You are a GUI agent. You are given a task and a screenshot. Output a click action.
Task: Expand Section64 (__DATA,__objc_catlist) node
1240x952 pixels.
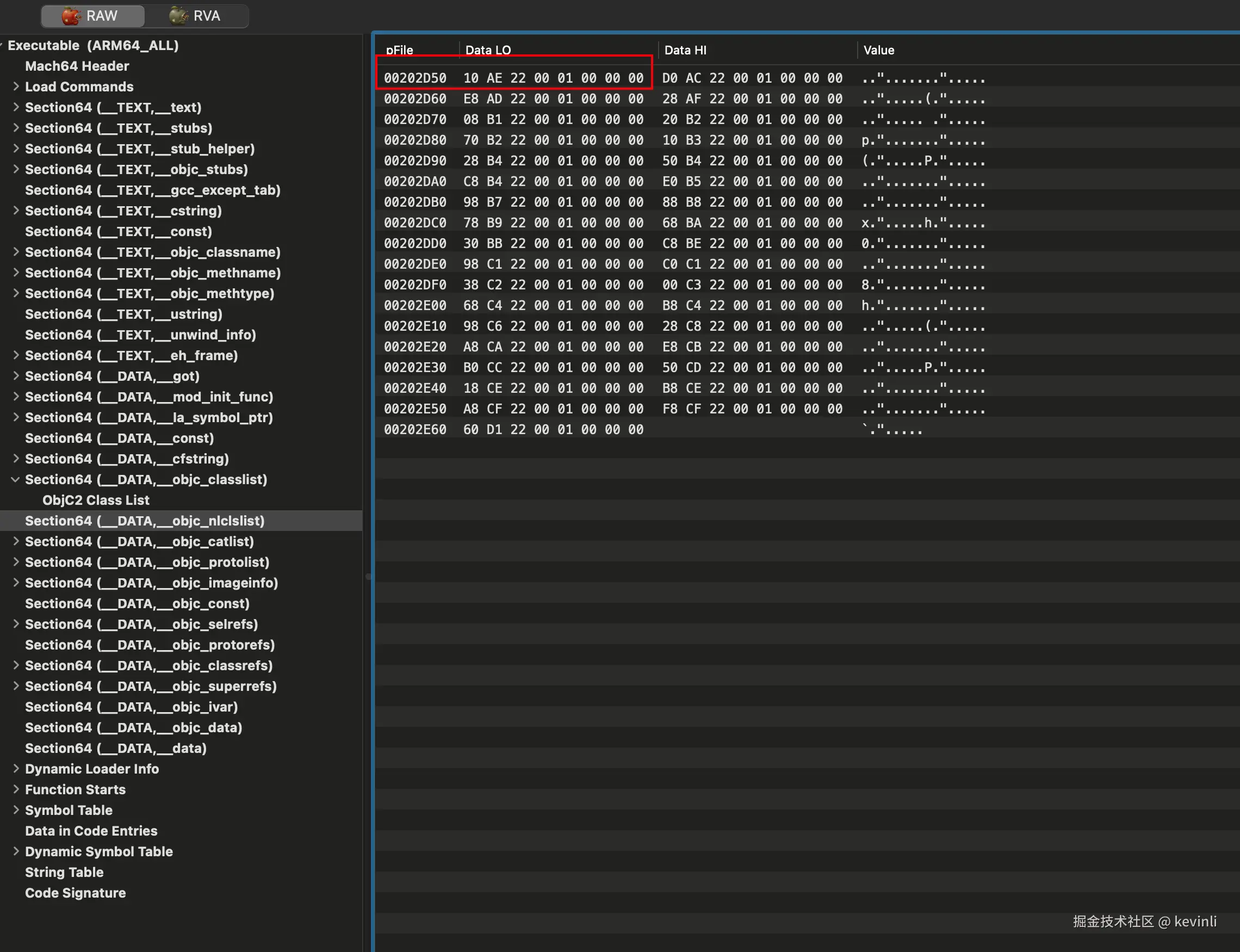pos(16,541)
